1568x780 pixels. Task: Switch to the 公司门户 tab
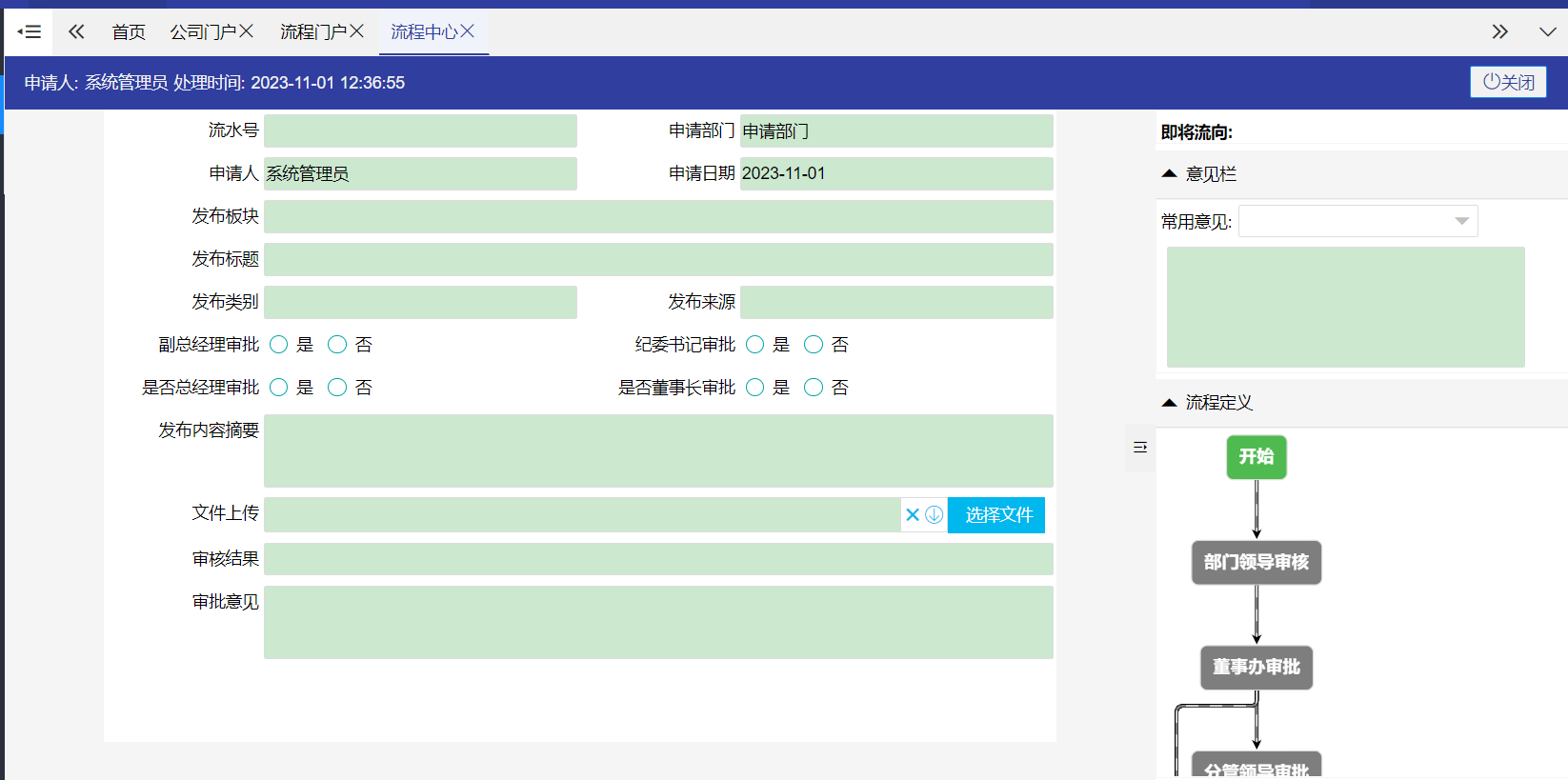(x=203, y=31)
